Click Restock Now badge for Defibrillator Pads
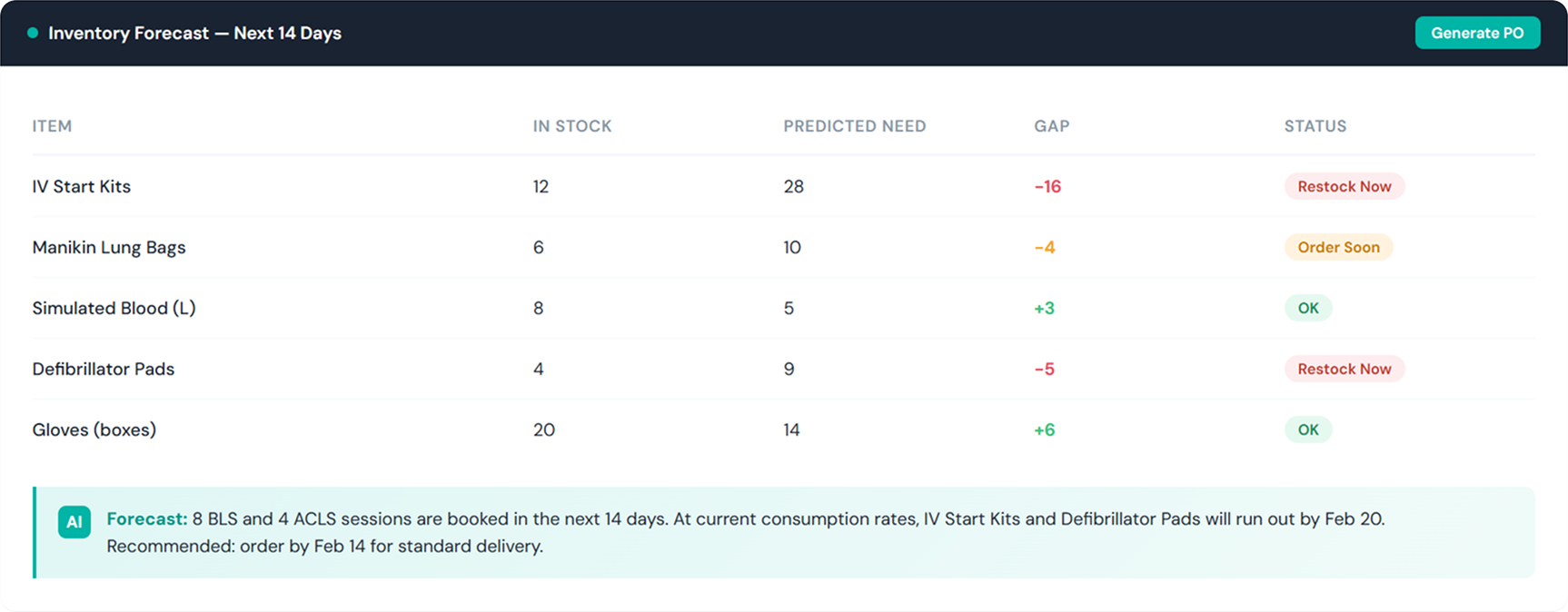 1344,369
